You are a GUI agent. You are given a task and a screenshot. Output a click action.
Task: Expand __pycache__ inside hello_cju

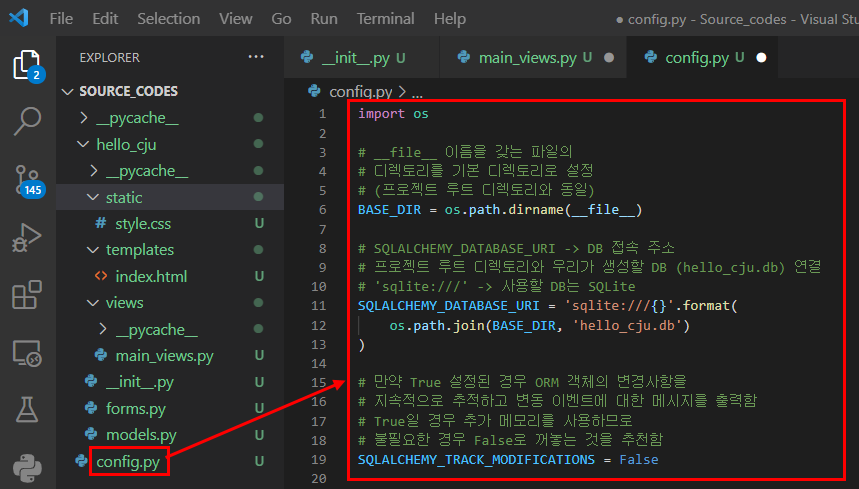point(94,171)
